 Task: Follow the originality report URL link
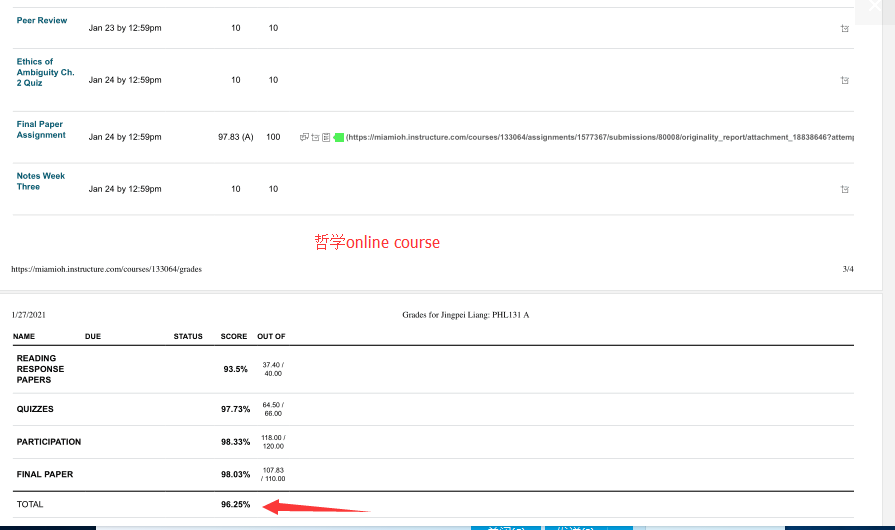point(600,137)
